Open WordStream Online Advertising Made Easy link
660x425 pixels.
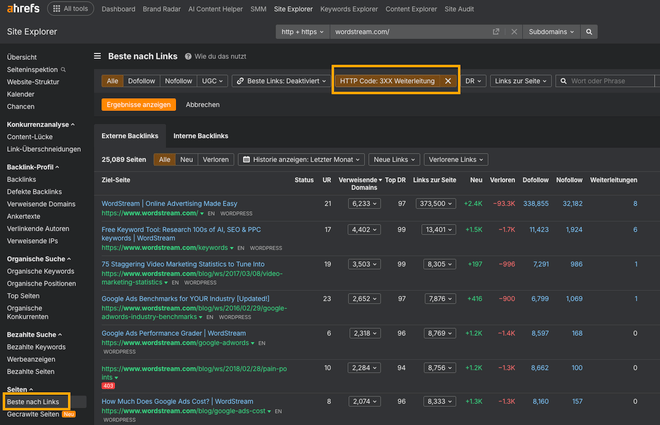click(x=169, y=203)
